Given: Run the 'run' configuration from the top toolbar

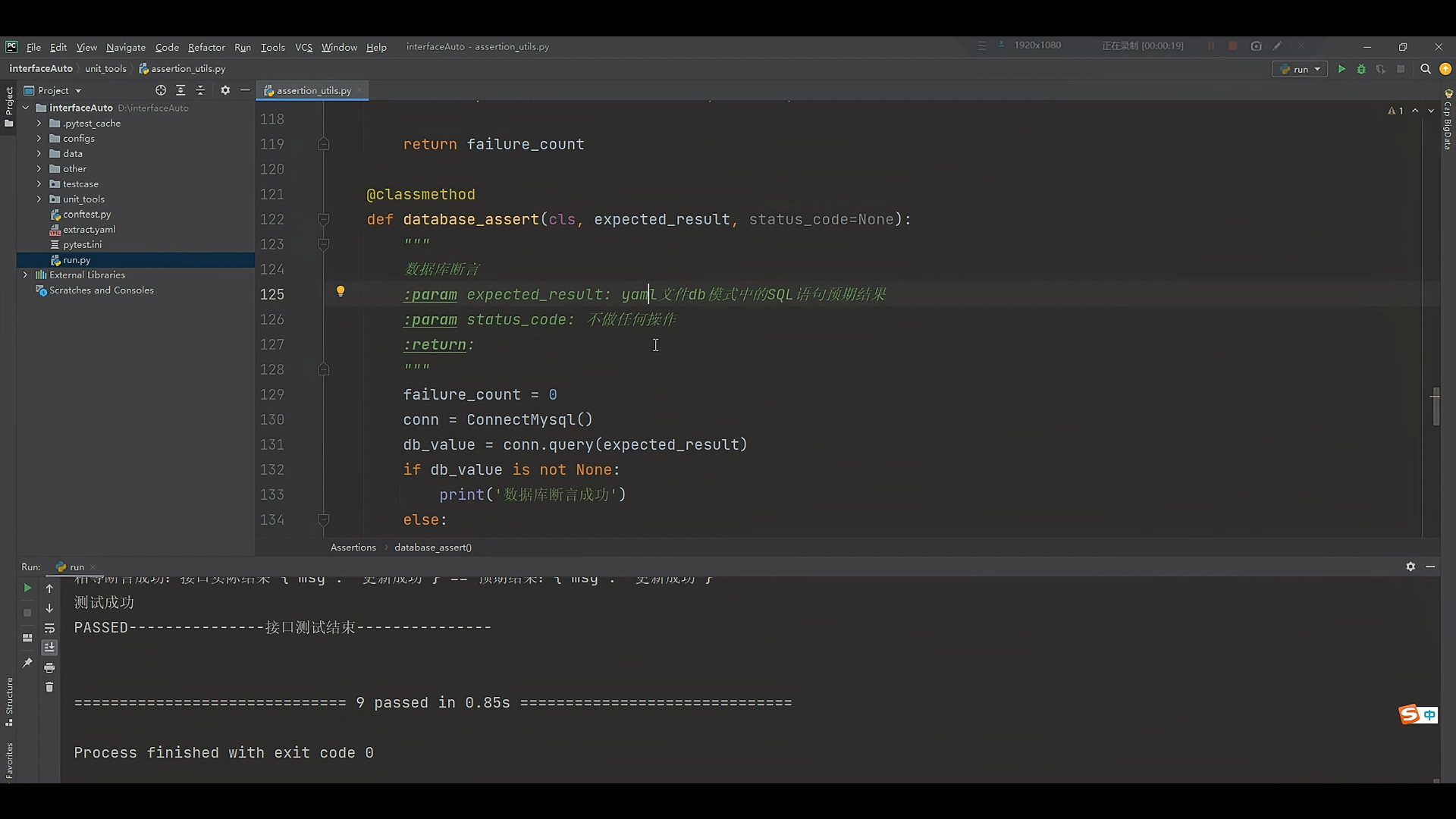Looking at the screenshot, I should [x=1341, y=69].
